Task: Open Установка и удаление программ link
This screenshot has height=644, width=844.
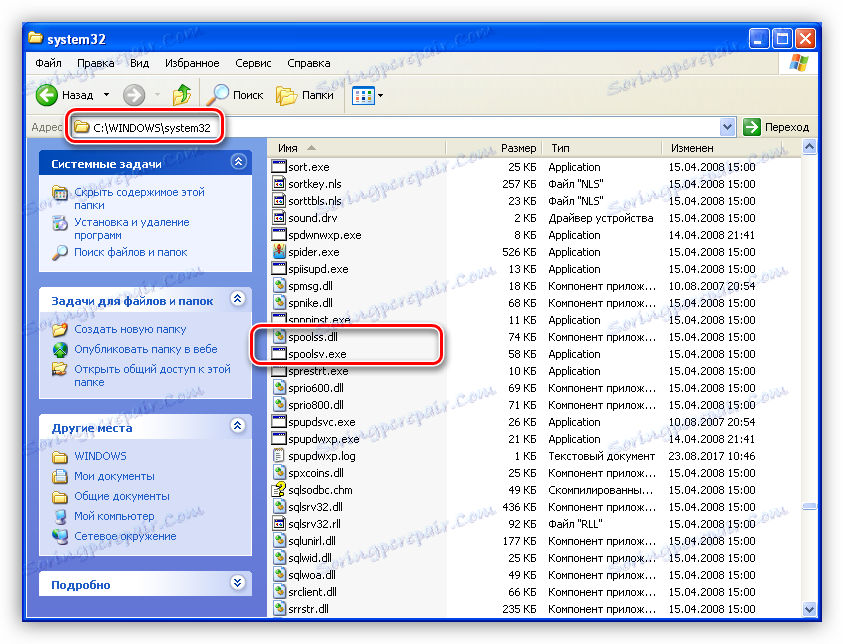Action: (132, 229)
